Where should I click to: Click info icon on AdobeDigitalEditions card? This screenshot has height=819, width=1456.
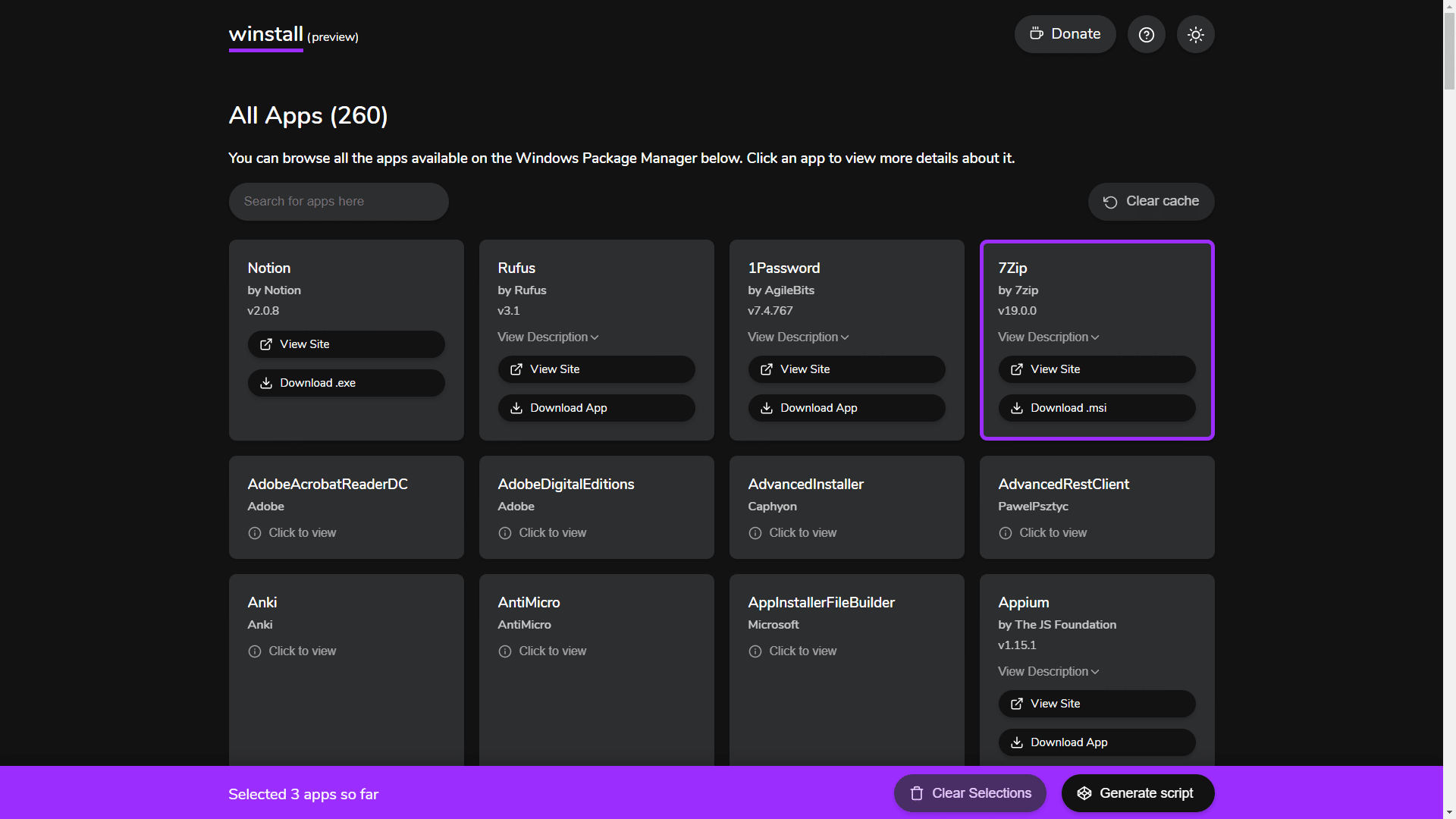505,533
